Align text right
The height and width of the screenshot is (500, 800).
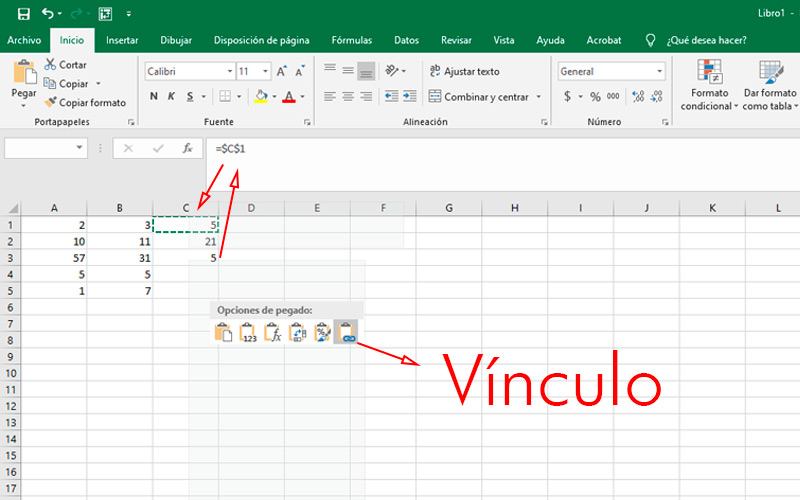click(x=366, y=96)
